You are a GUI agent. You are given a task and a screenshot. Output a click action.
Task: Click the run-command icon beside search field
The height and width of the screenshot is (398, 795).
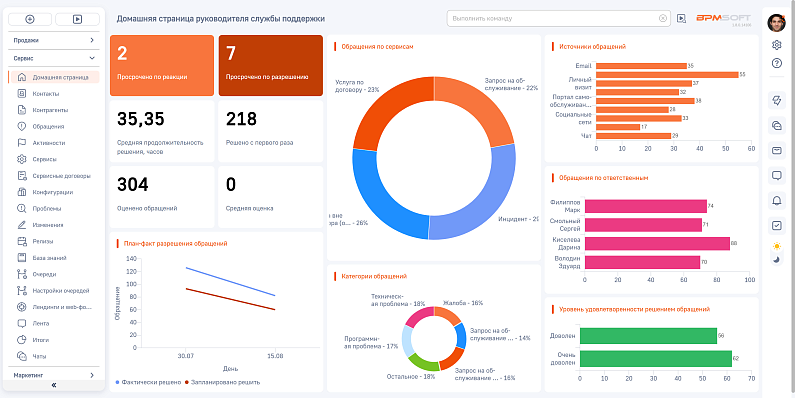coord(681,18)
